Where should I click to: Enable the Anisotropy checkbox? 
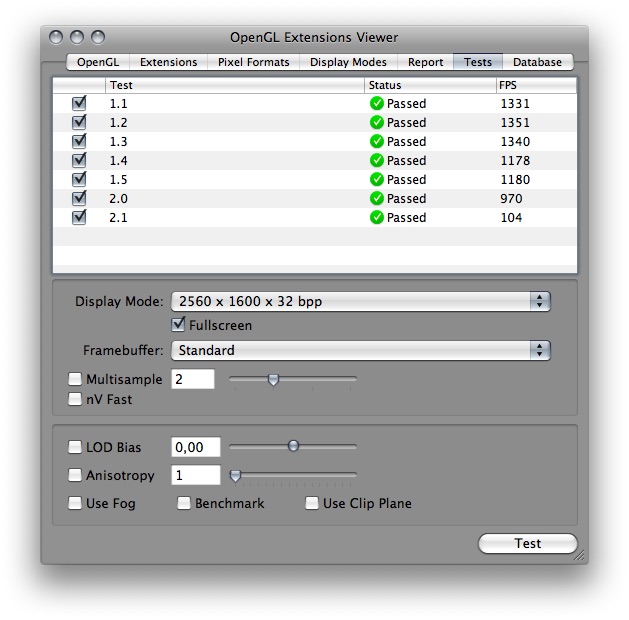pyautogui.click(x=75, y=475)
